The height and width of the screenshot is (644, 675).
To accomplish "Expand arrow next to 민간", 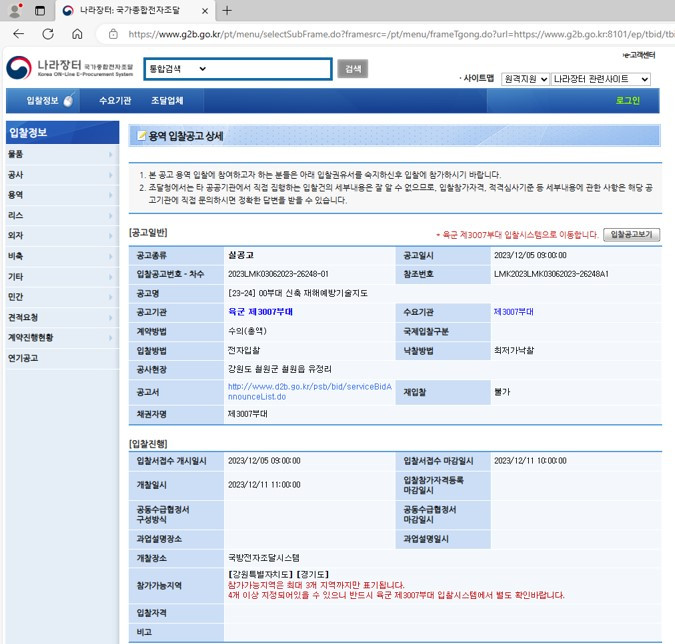I will pyautogui.click(x=111, y=297).
